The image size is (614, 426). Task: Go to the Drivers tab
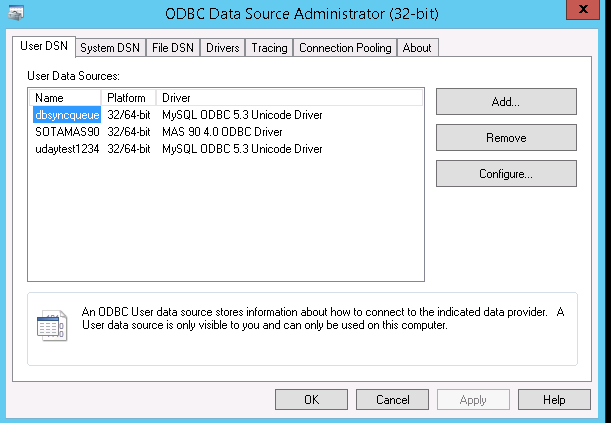[222, 48]
